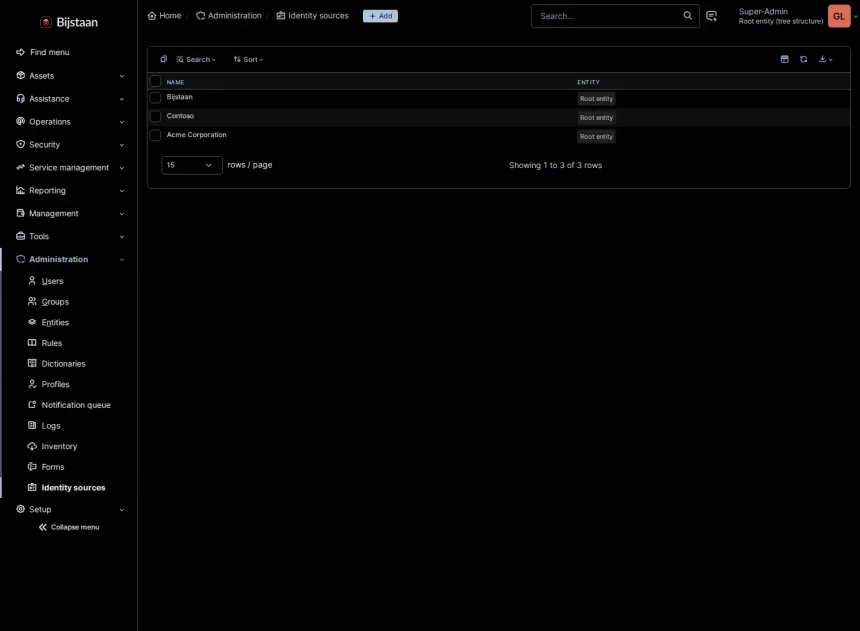Screen dimensions: 860x631
Task: Open the Search dropdown in toolbar
Action: pyautogui.click(x=196, y=59)
